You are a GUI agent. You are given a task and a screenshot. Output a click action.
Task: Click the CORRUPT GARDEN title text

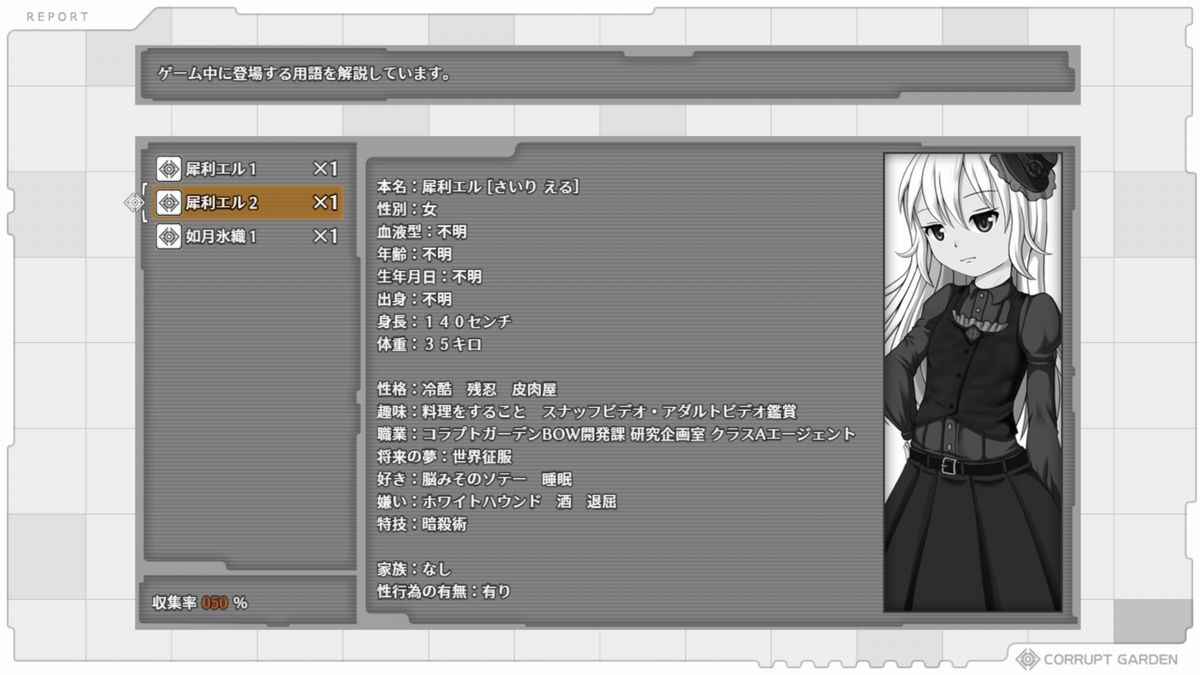[1111, 660]
